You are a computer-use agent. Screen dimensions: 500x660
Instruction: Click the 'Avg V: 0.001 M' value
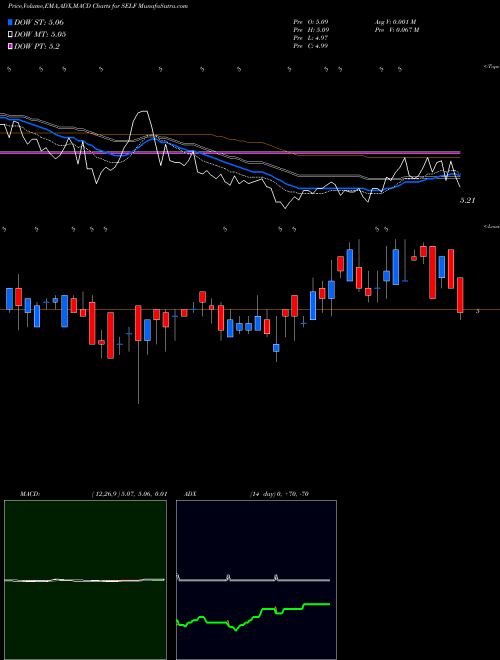tap(395, 22)
